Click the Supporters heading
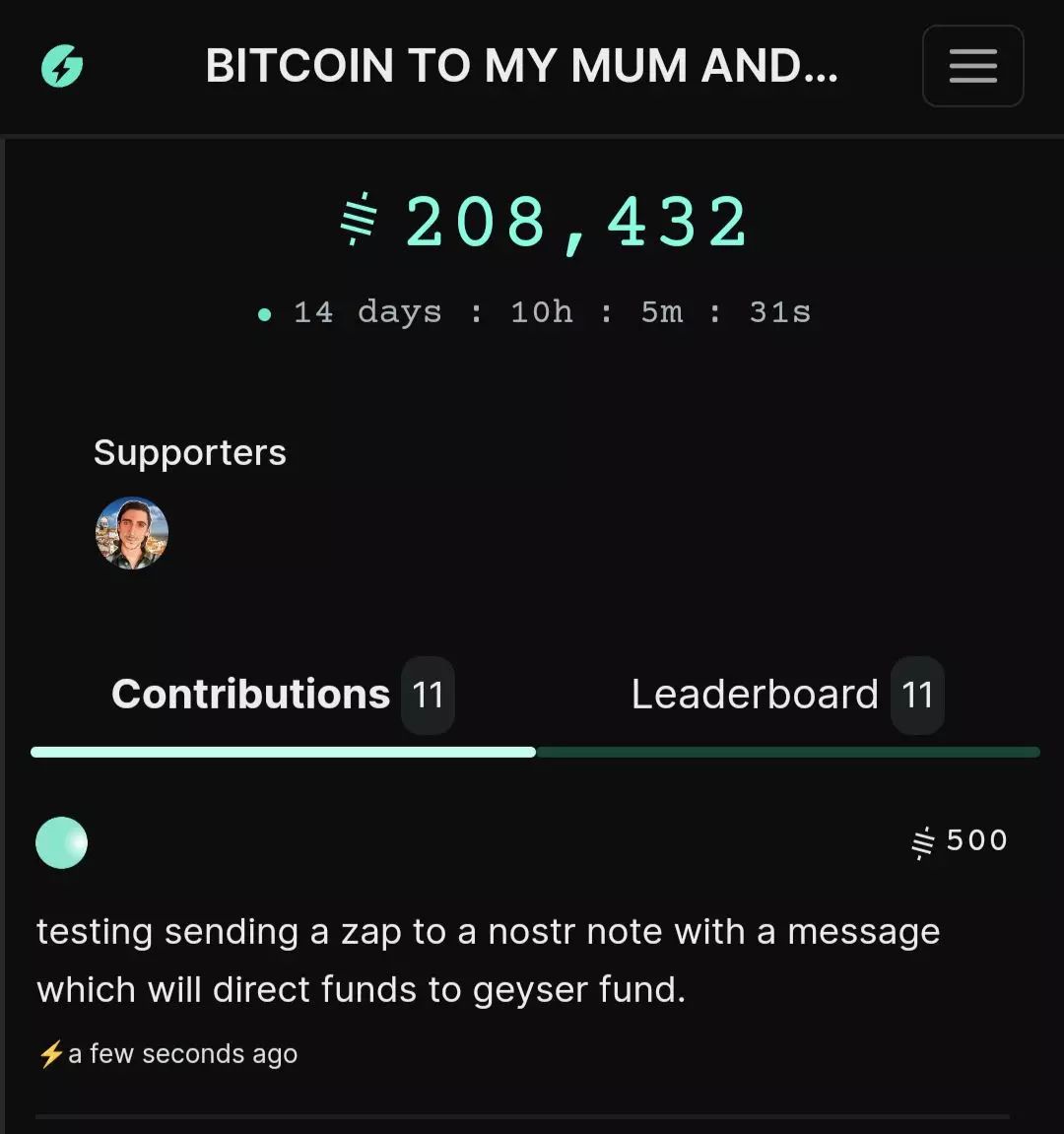 click(x=190, y=452)
